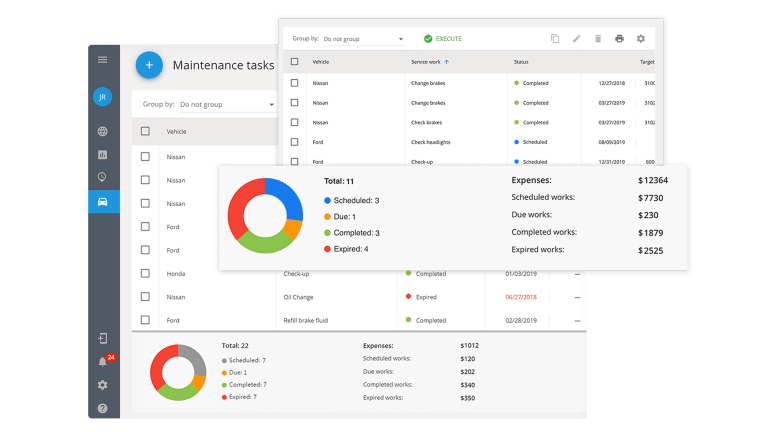The width and height of the screenshot is (768, 432).
Task: Click blue Scheduled segment of donut chart
Action: (284, 197)
